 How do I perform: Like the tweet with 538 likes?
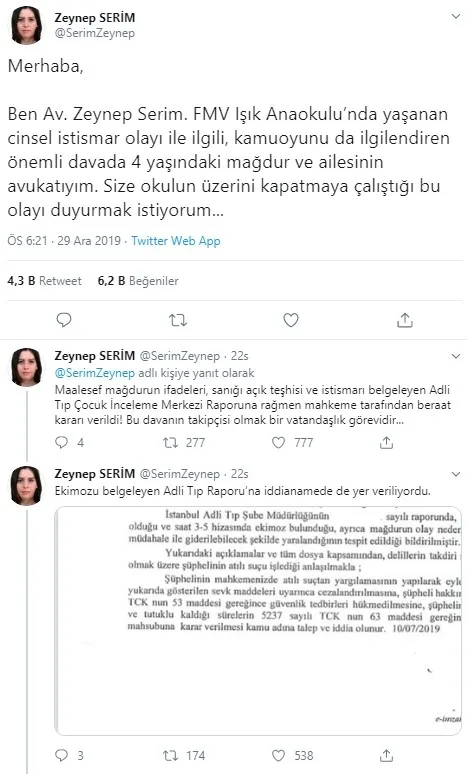278,755
